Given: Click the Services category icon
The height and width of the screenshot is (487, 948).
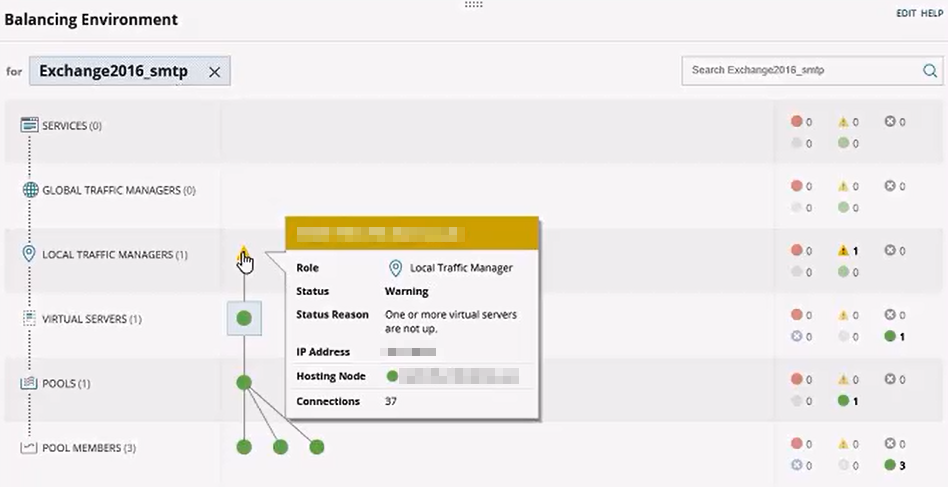Looking at the screenshot, I should click(x=29, y=125).
